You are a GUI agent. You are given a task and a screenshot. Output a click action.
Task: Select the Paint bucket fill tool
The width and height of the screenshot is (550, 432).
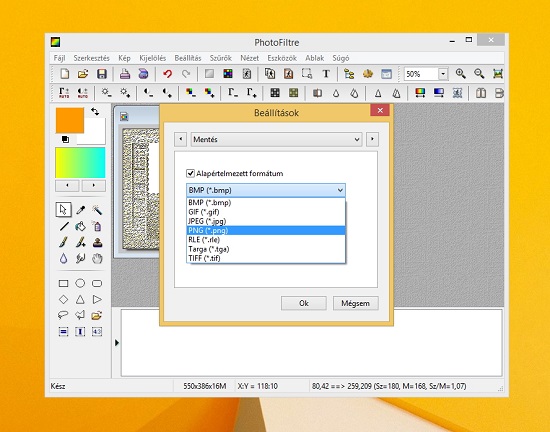click(80, 226)
